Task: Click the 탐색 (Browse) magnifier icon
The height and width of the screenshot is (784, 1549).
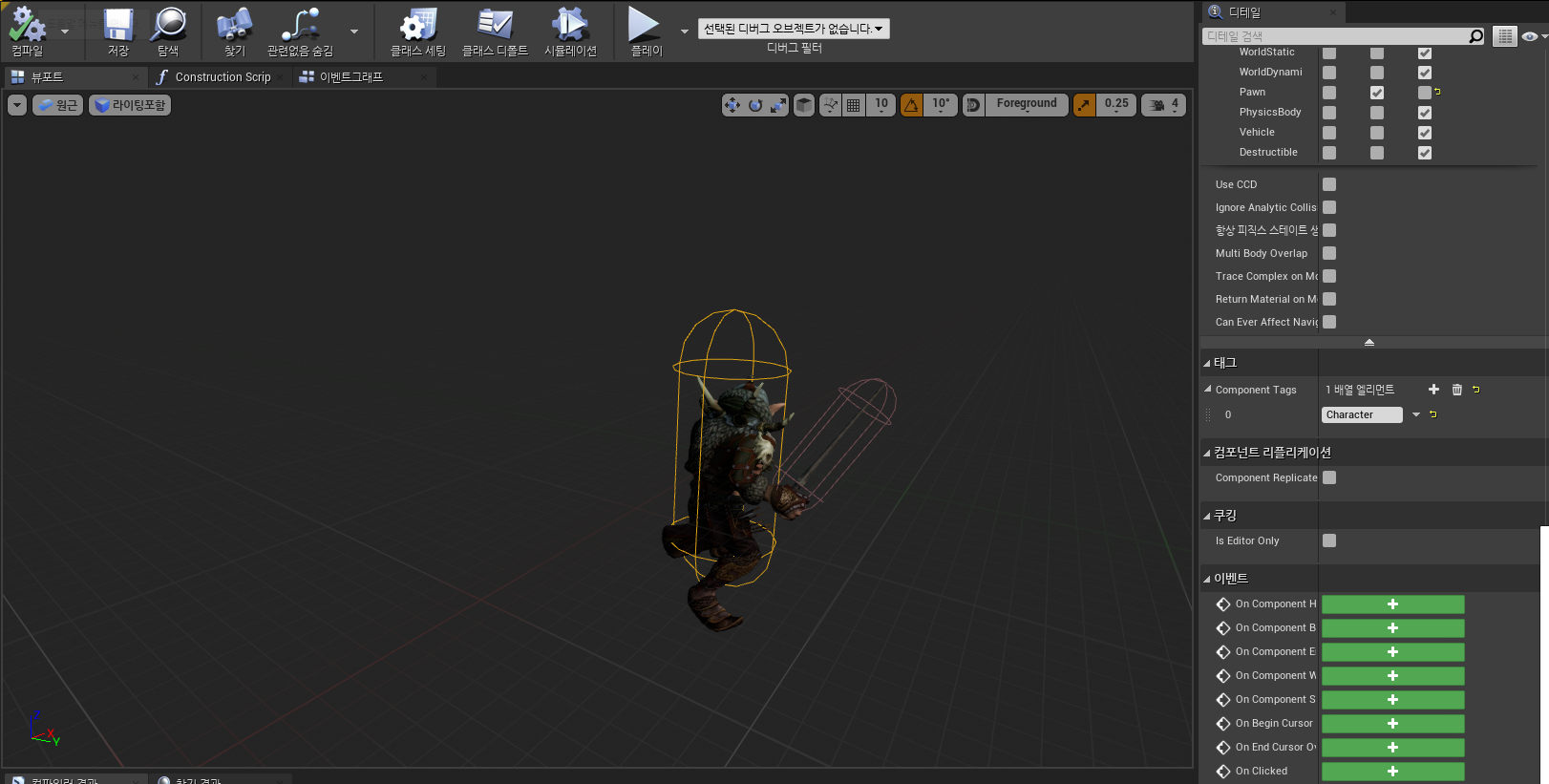Action: 168,26
